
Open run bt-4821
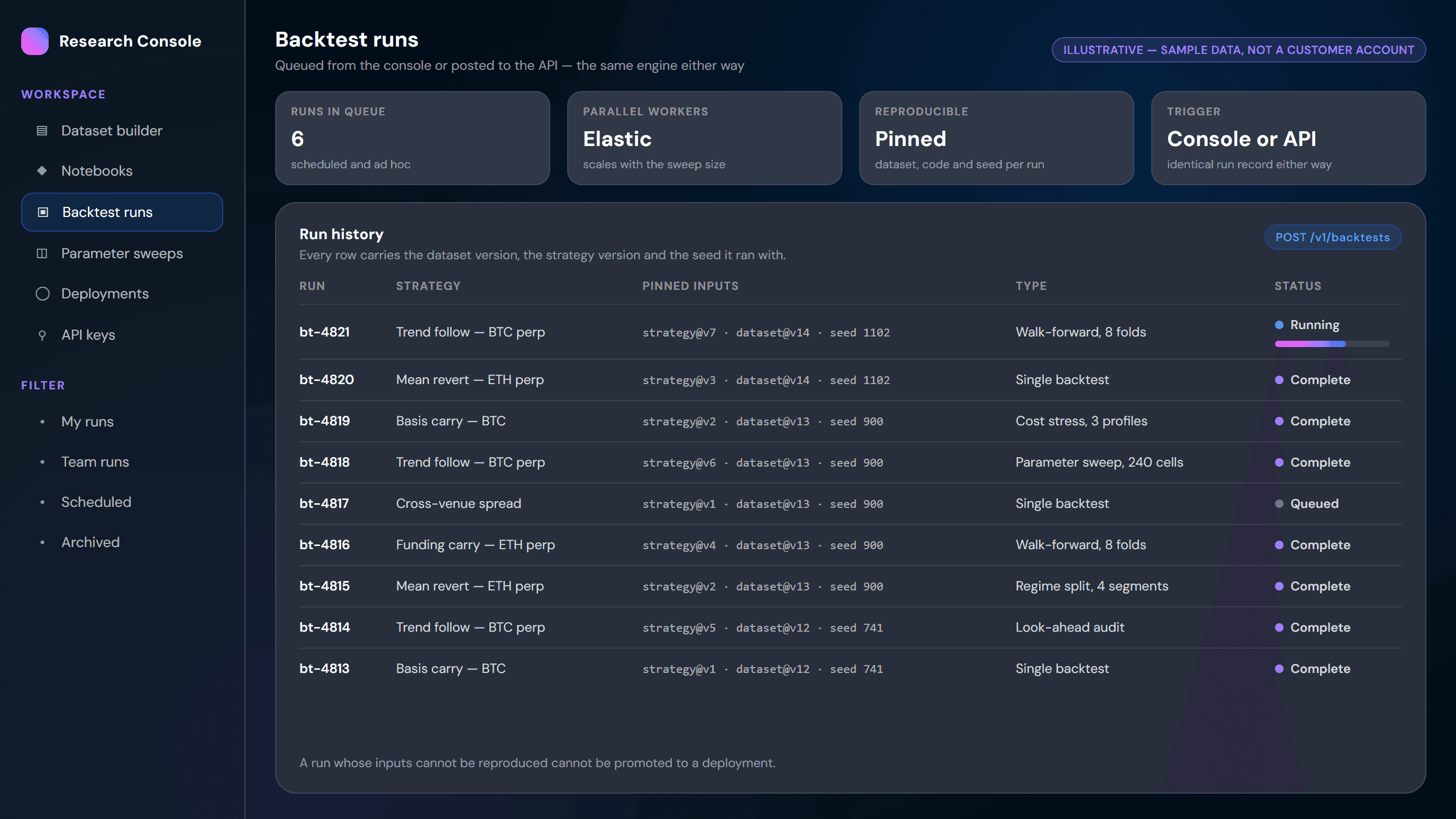(x=324, y=332)
